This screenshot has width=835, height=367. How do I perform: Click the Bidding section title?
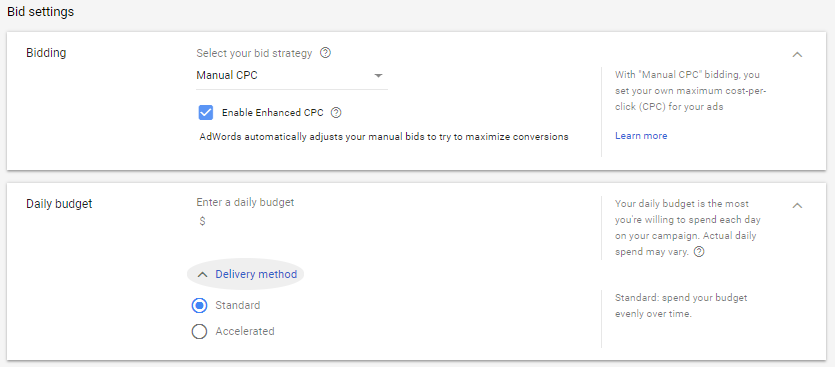46,53
